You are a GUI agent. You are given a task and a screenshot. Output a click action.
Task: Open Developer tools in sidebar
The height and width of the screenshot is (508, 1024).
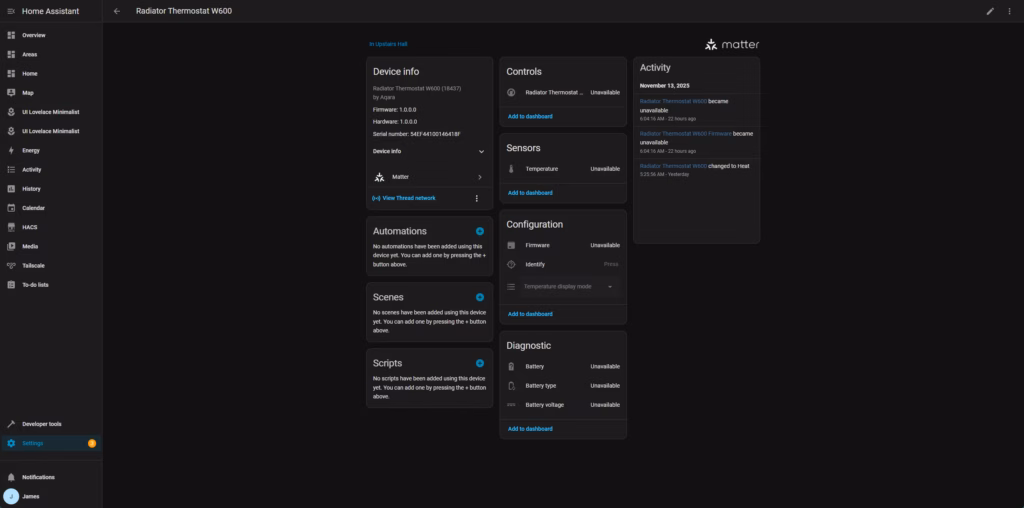pos(42,424)
